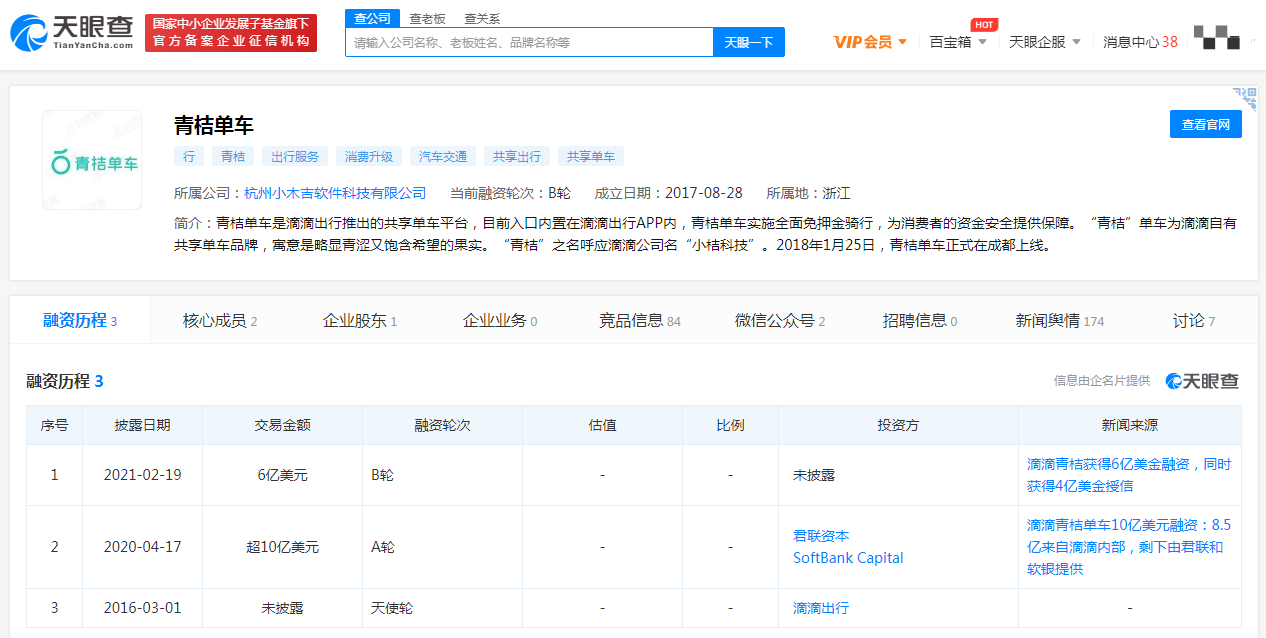The image size is (1266, 638).
Task: Click the A轮 round cell
Action: pos(443,547)
